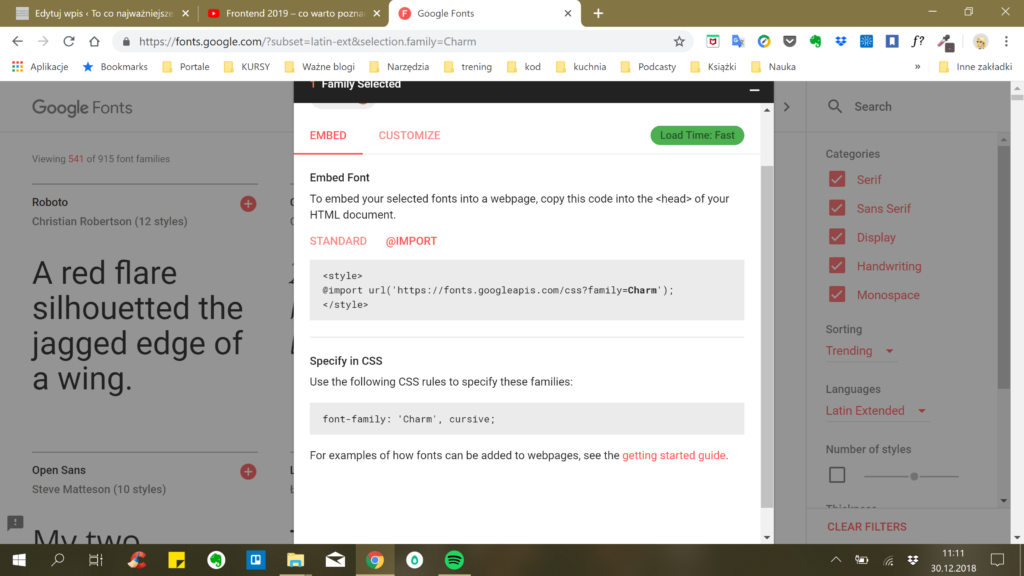Open the feedback icon at bottom left

coord(15,523)
